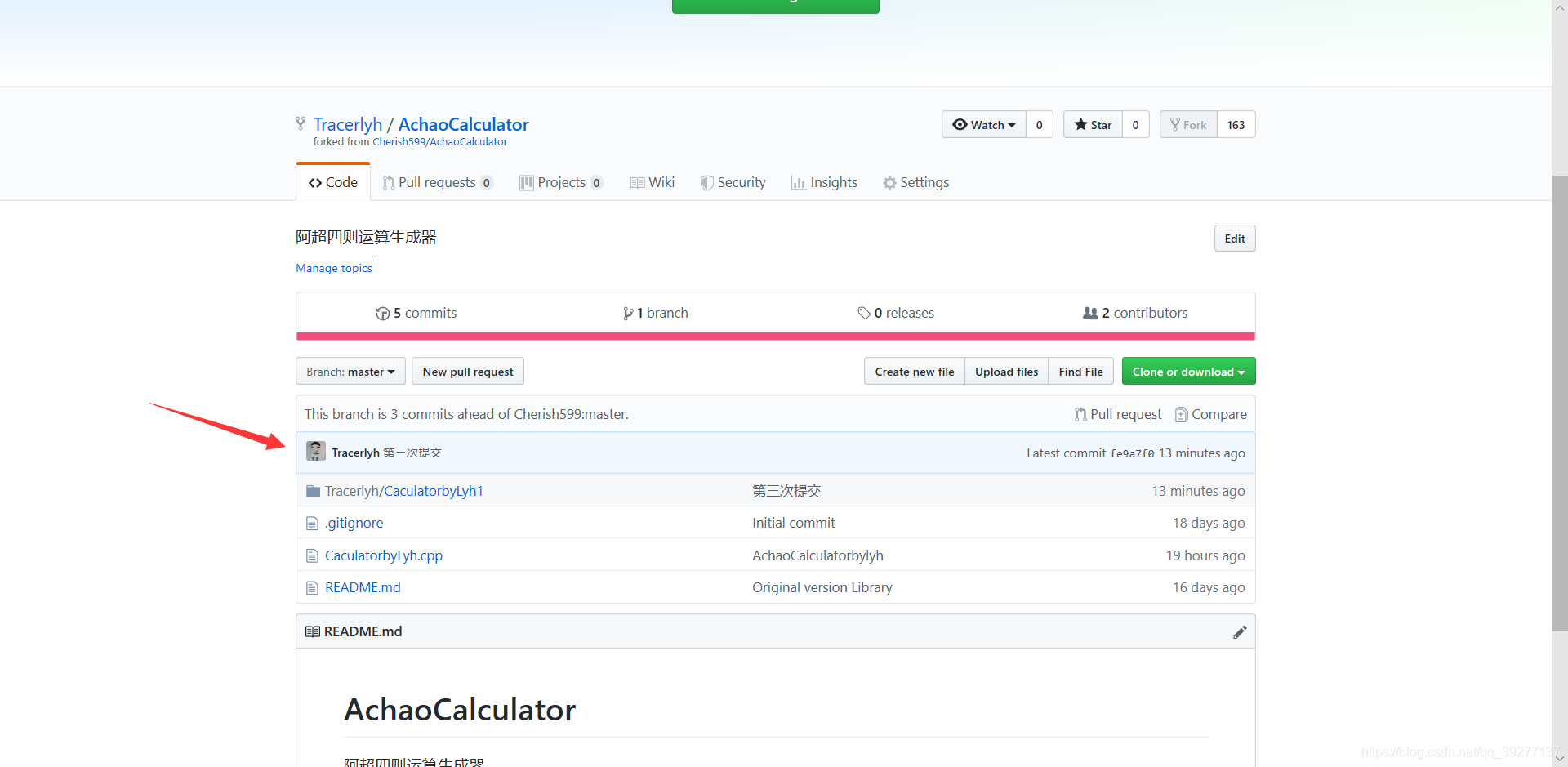Click the file icon in the README.md file row
This screenshot has height=767, width=1568.
coord(312,587)
